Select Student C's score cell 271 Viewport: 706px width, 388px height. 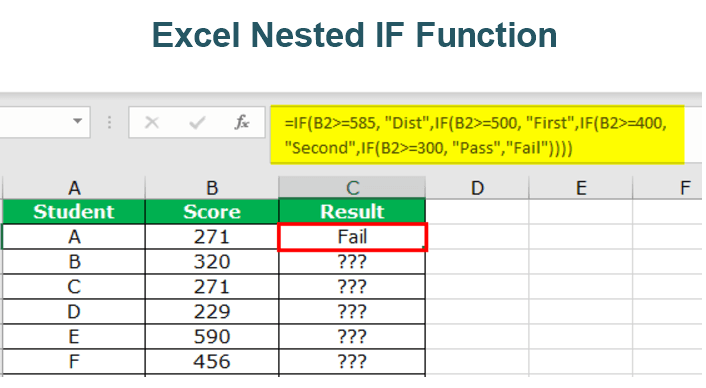point(212,287)
